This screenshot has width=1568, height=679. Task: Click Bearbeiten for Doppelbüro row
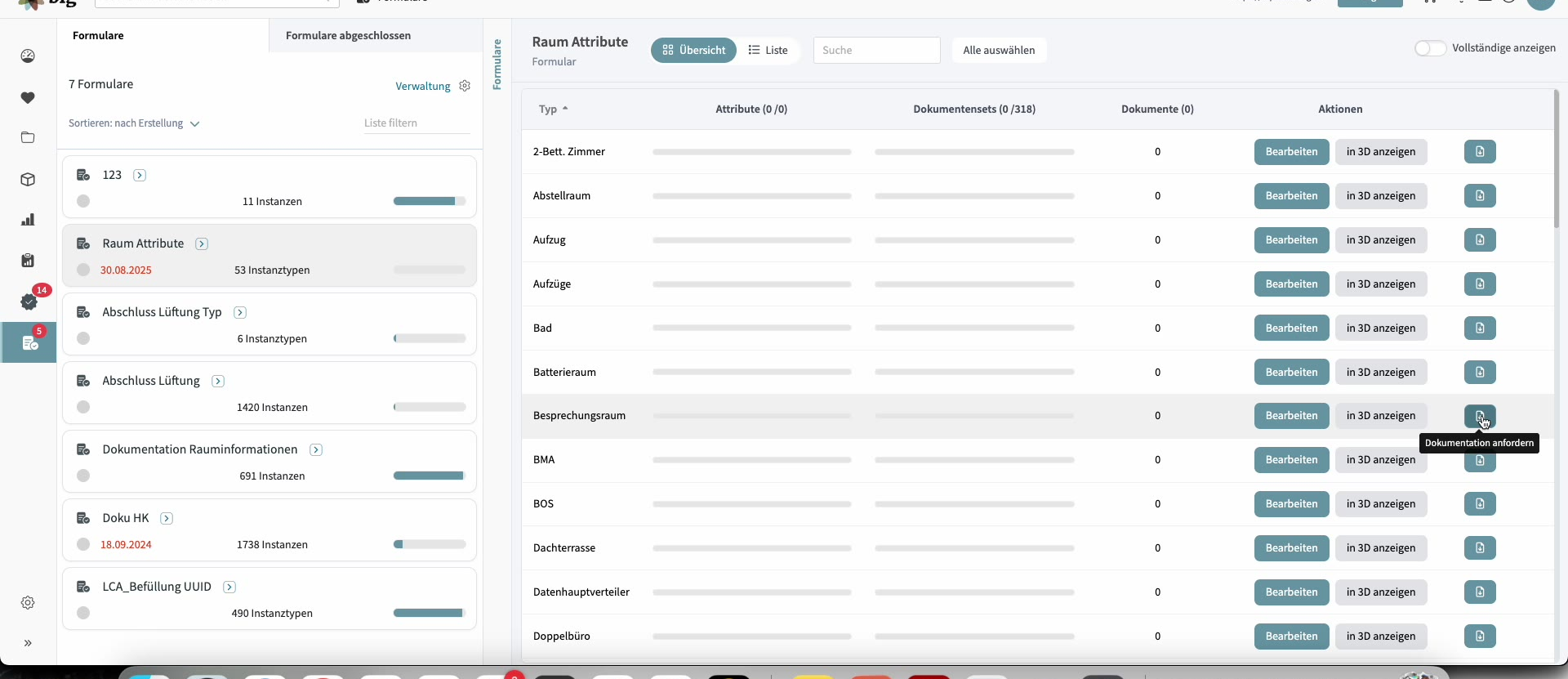coord(1291,637)
